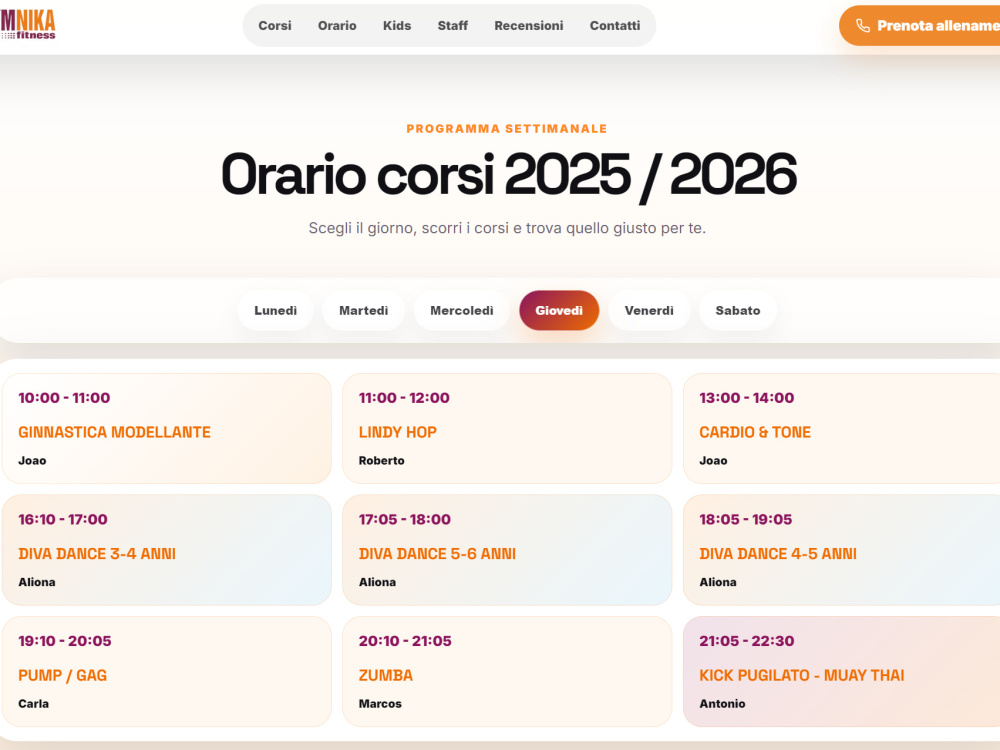Click the 19:10 - 20:05 time slot

[65, 641]
